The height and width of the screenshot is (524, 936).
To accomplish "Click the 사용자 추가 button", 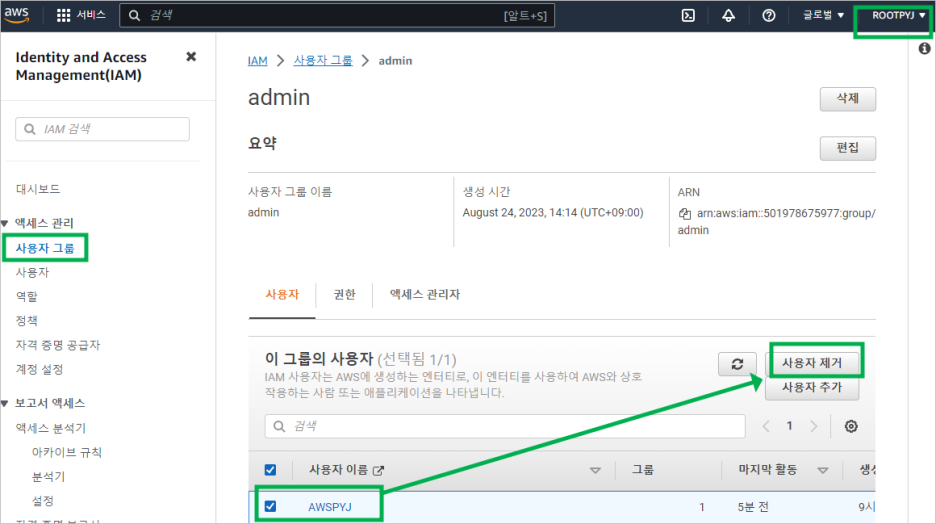I will 812,387.
